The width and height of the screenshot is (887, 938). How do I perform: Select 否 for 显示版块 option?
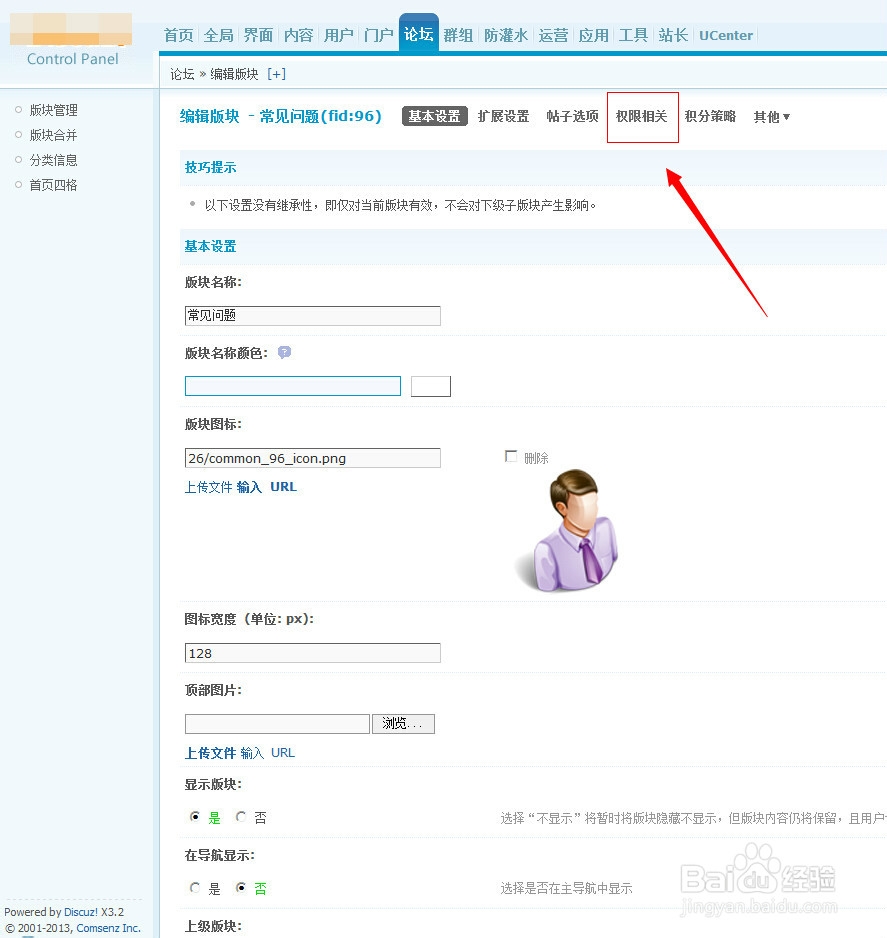(239, 817)
